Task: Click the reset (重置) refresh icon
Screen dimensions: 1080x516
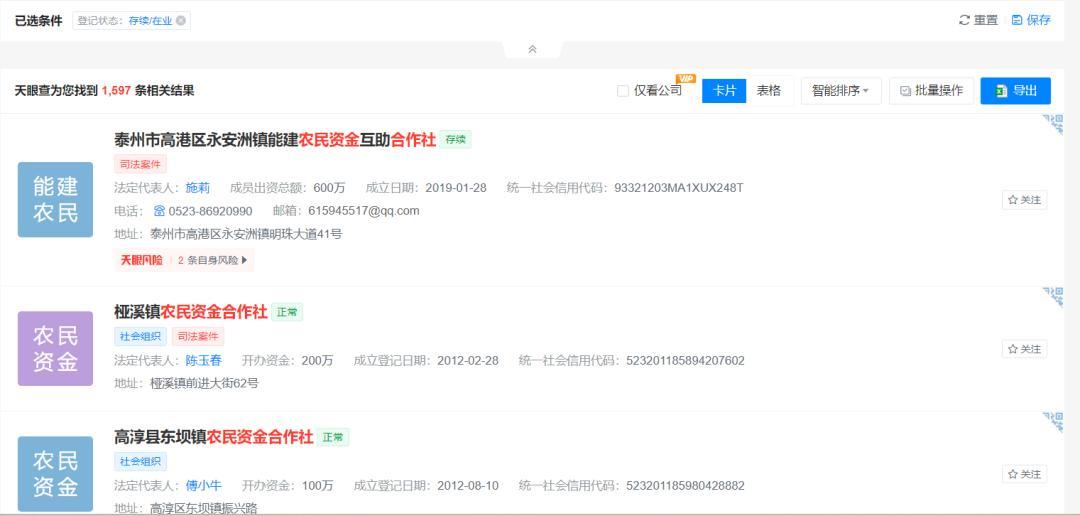Action: (964, 21)
